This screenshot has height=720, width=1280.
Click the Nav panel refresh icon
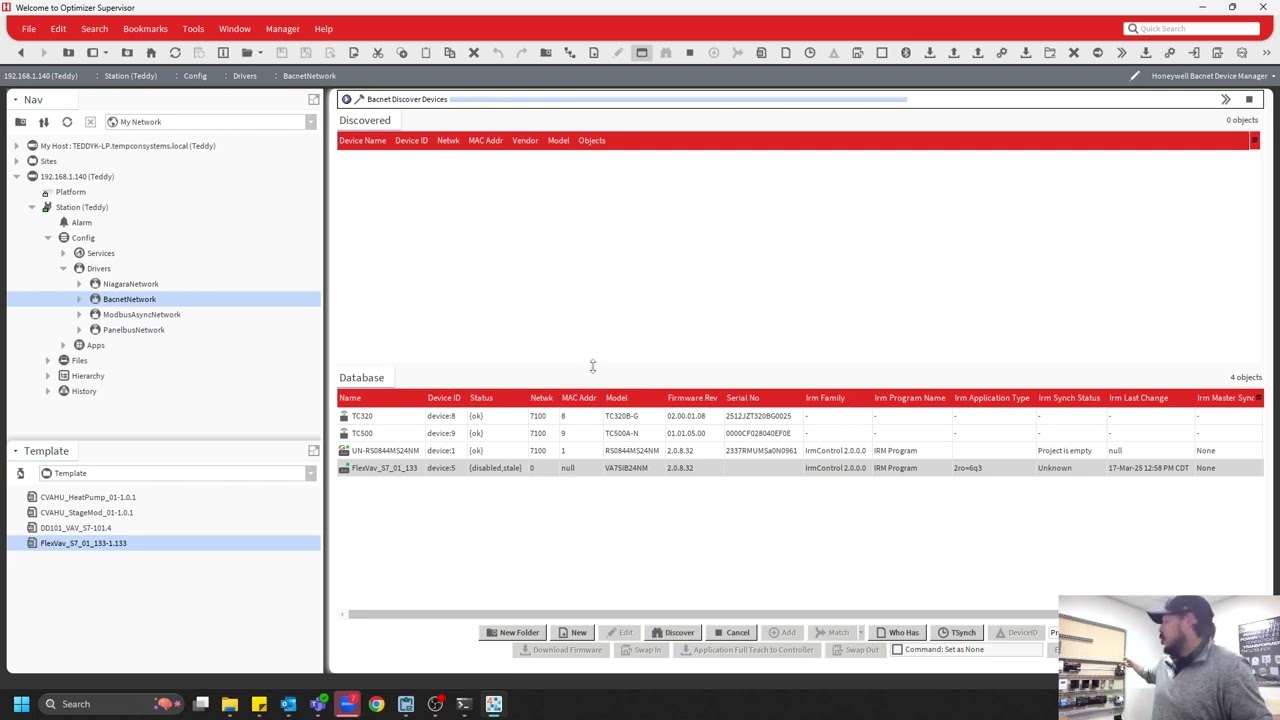coord(67,122)
